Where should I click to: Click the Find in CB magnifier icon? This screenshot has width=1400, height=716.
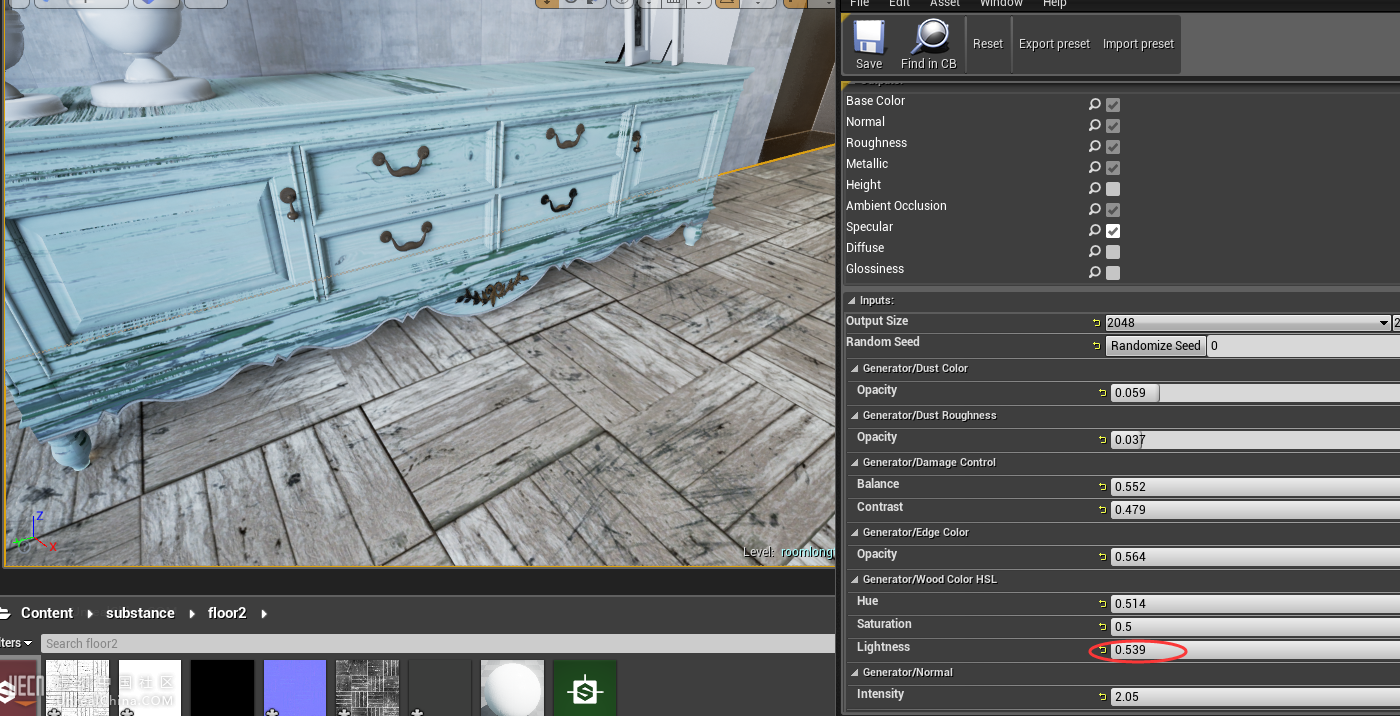click(930, 37)
